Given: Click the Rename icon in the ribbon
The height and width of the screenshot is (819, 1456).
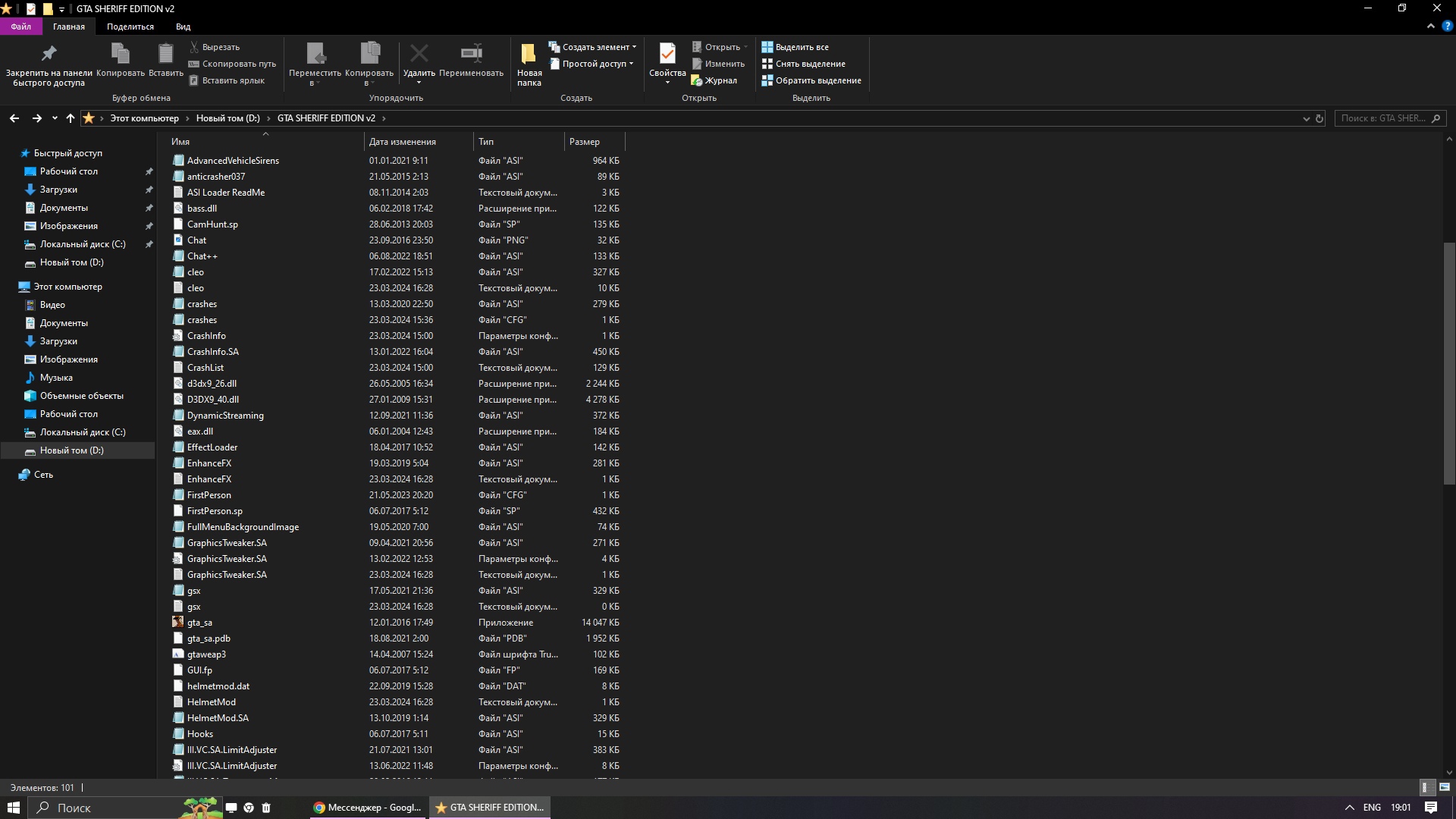Looking at the screenshot, I should [x=471, y=55].
